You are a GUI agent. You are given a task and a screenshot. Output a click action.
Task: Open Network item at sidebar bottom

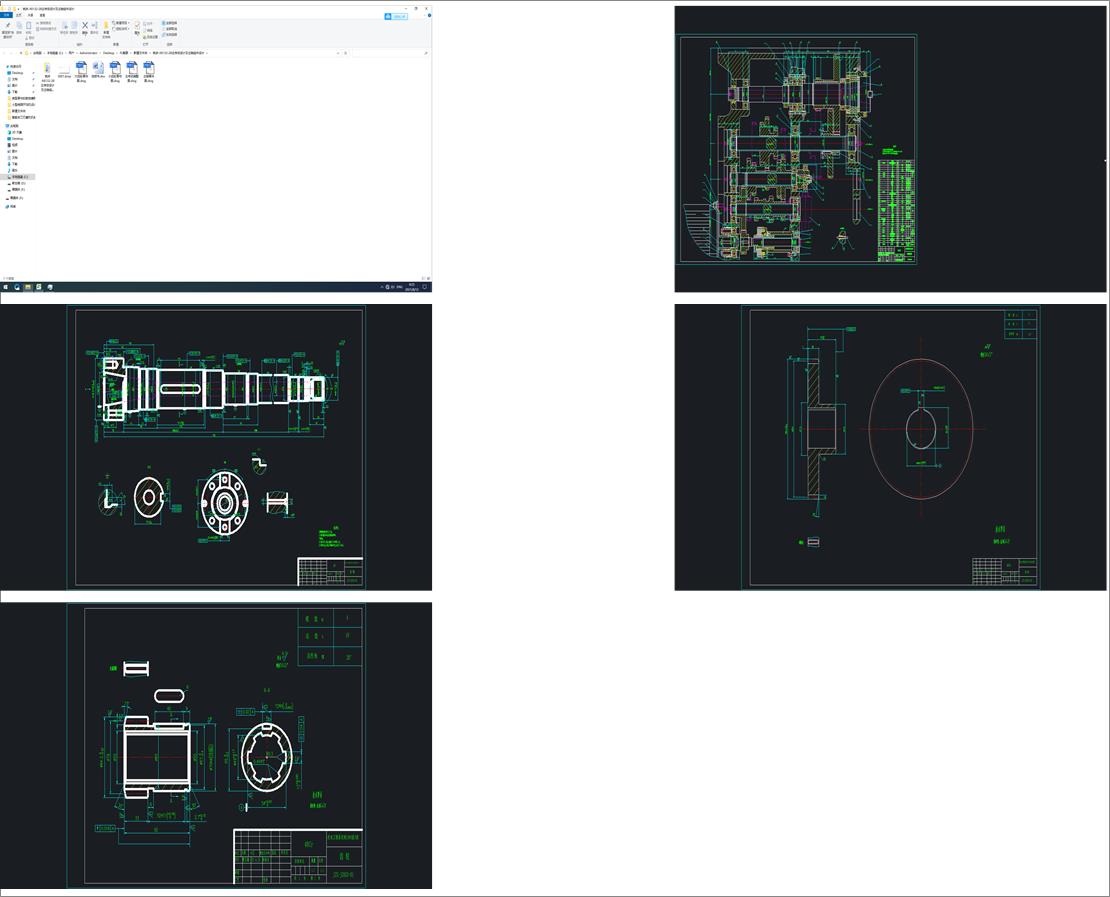(x=11, y=207)
